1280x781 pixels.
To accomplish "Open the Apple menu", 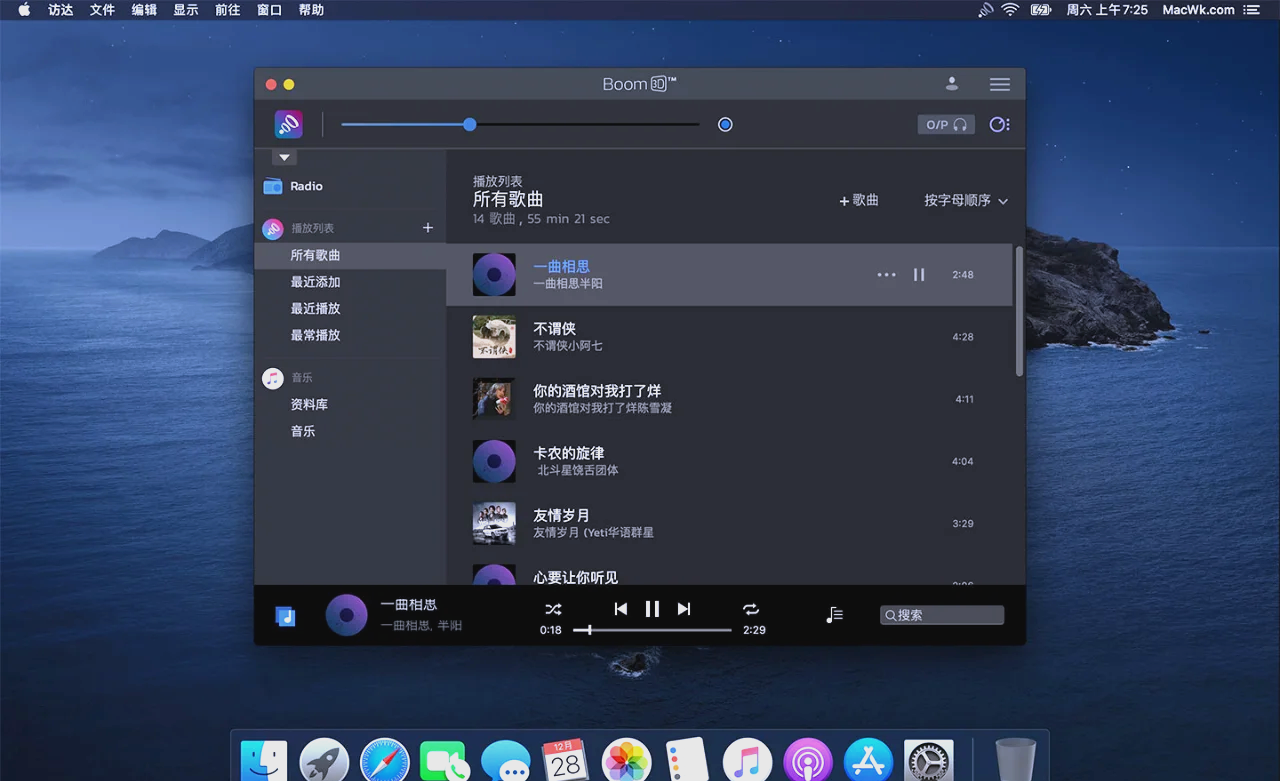I will [x=24, y=10].
